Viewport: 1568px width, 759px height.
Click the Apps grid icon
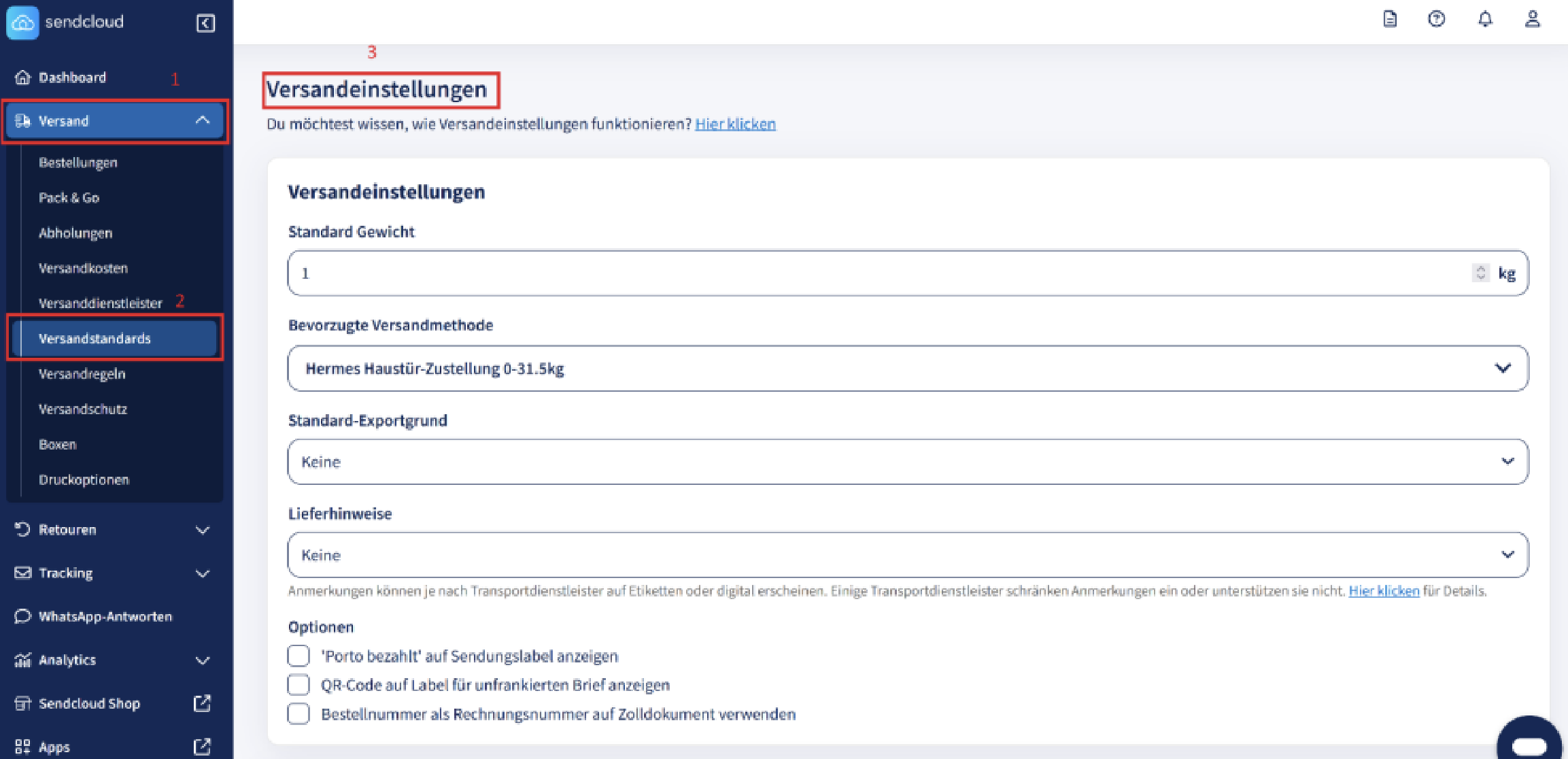[x=23, y=747]
